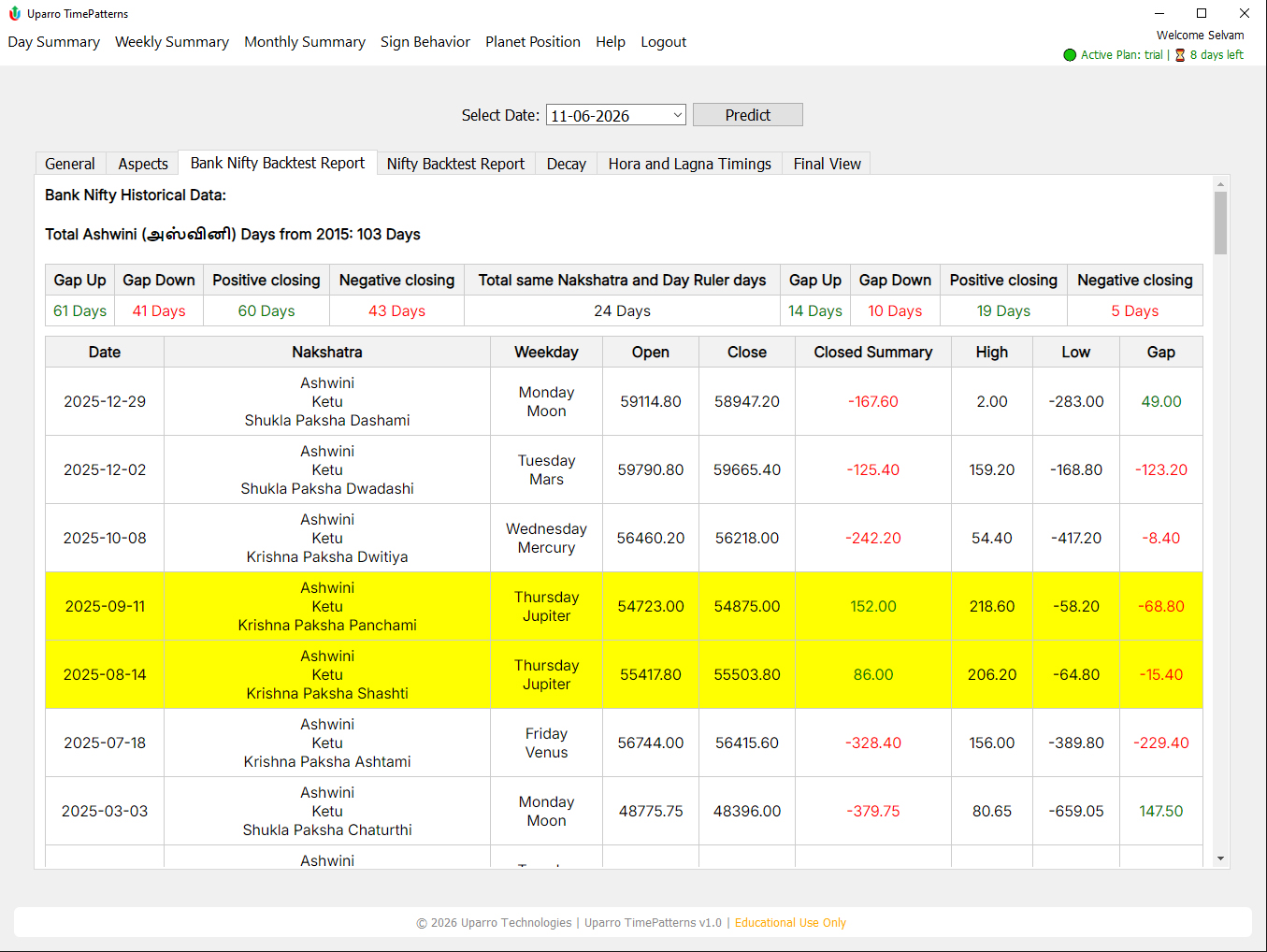
Task: Open the Day Summary menu
Action: (53, 42)
